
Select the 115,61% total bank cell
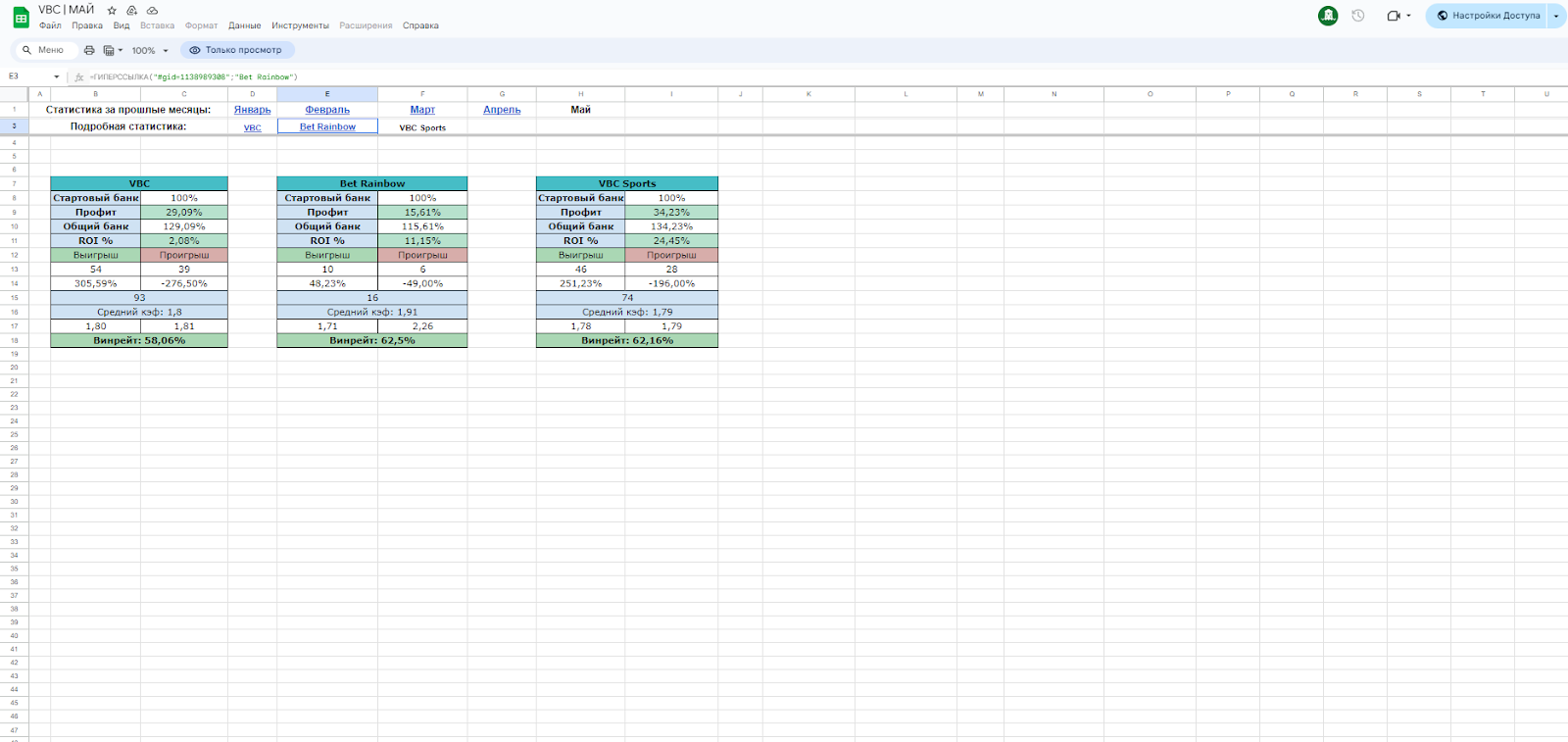tap(422, 226)
